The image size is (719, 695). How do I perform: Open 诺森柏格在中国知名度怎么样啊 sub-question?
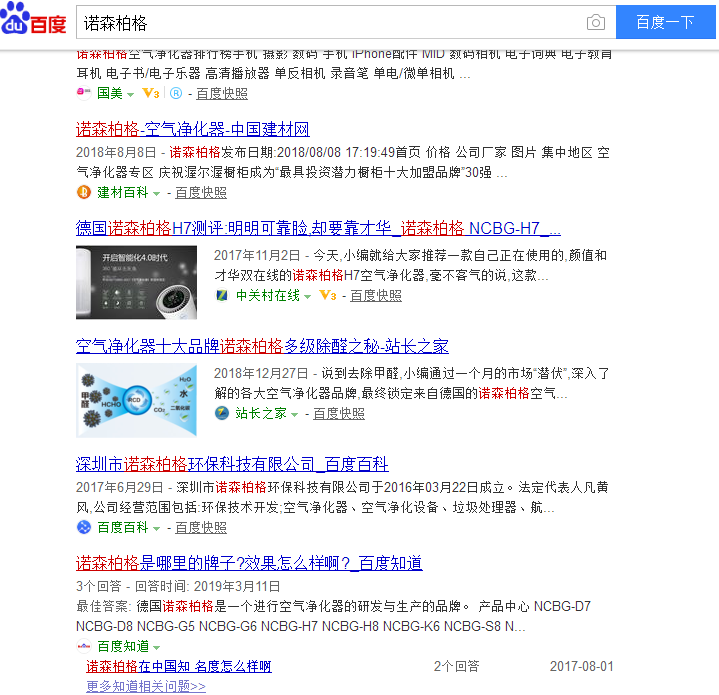tap(179, 666)
